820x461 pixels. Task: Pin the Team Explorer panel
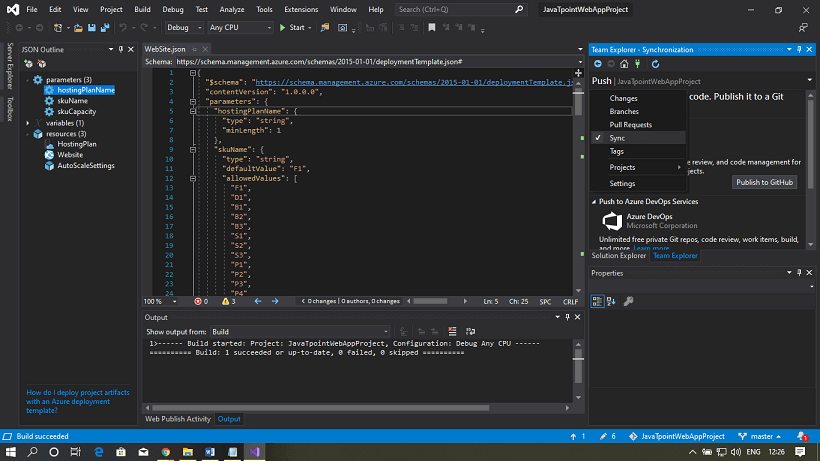point(799,49)
